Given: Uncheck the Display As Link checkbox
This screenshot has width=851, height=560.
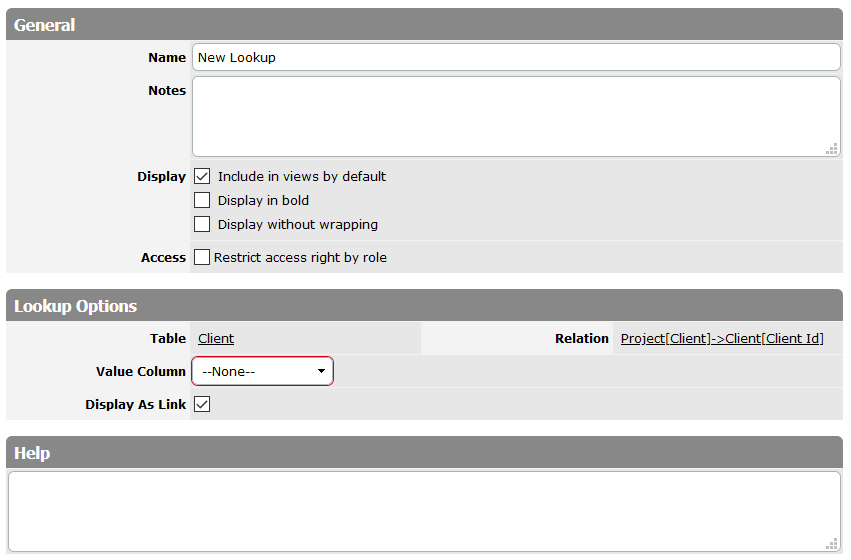Looking at the screenshot, I should pyautogui.click(x=202, y=404).
